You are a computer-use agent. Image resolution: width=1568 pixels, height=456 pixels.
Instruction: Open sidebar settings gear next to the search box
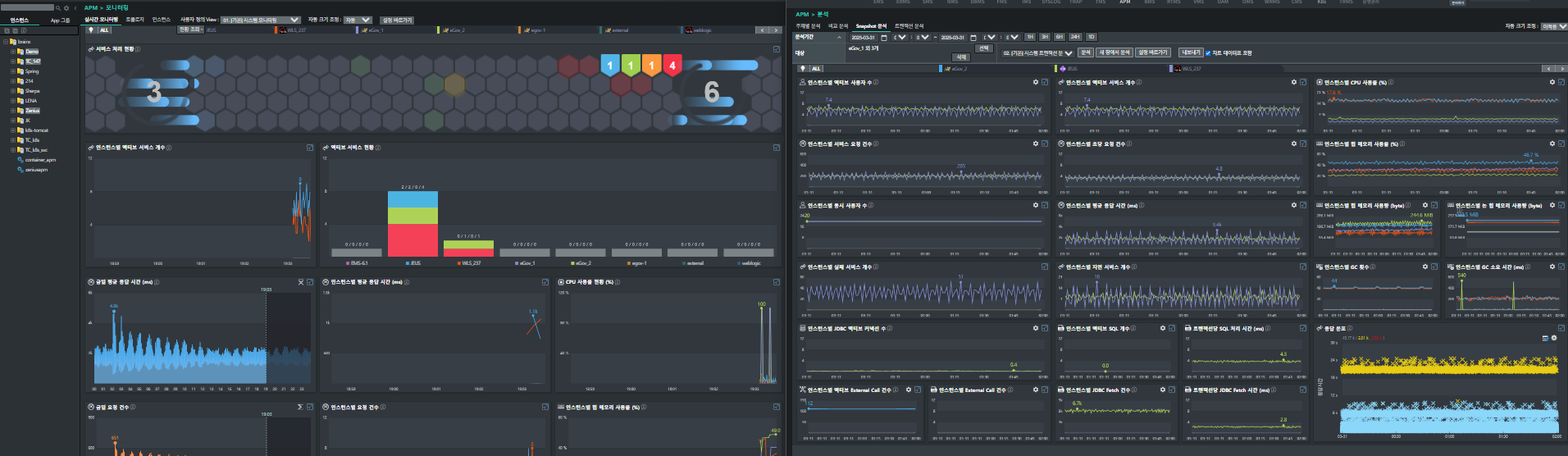tap(66, 8)
